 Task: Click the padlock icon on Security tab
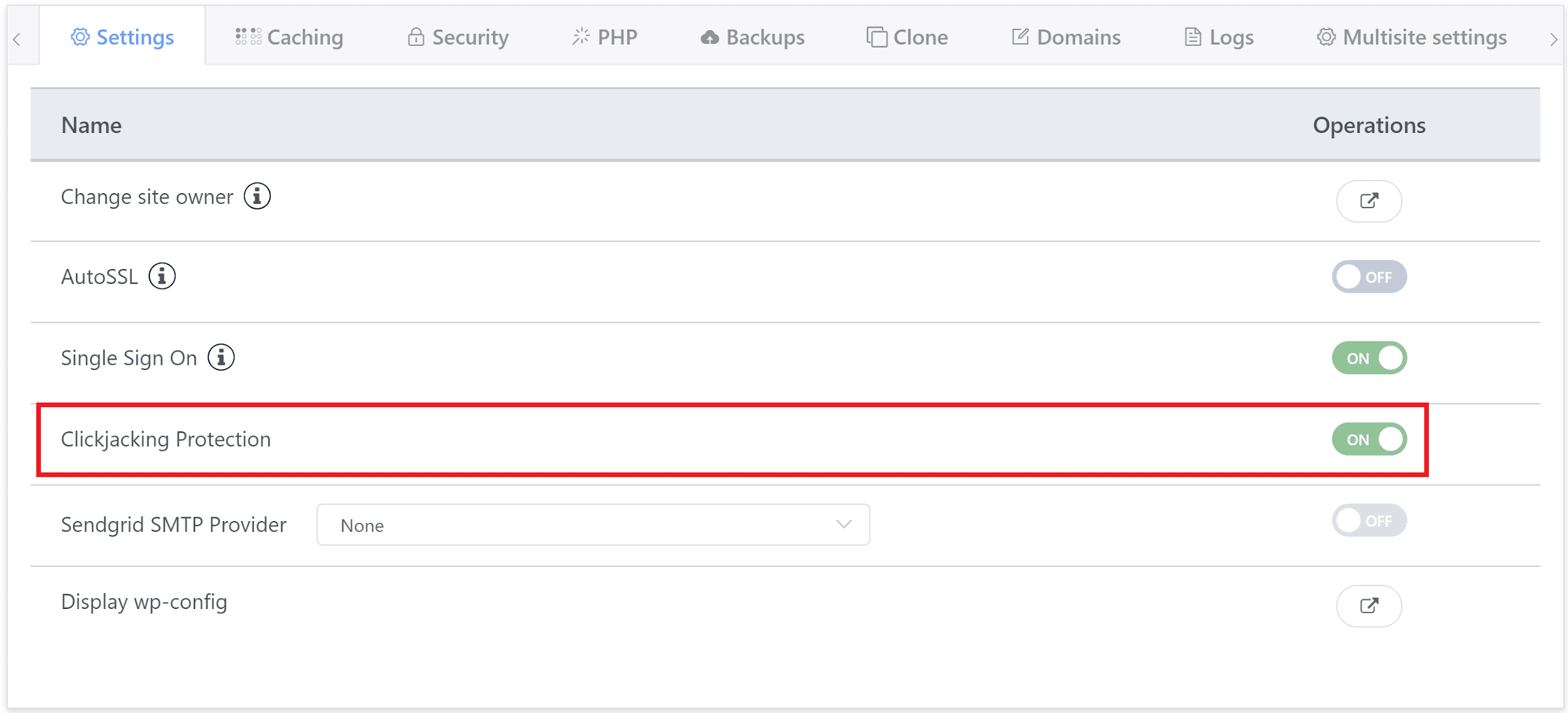[x=415, y=36]
